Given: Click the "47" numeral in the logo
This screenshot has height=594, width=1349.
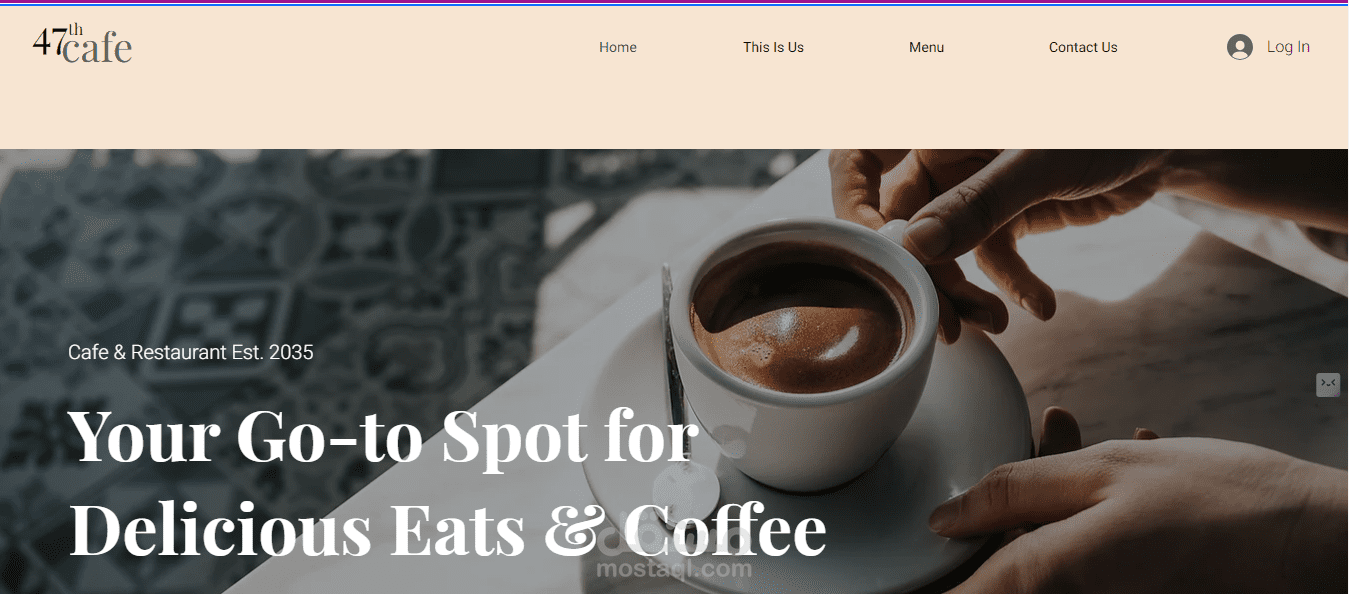Looking at the screenshot, I should [50, 41].
